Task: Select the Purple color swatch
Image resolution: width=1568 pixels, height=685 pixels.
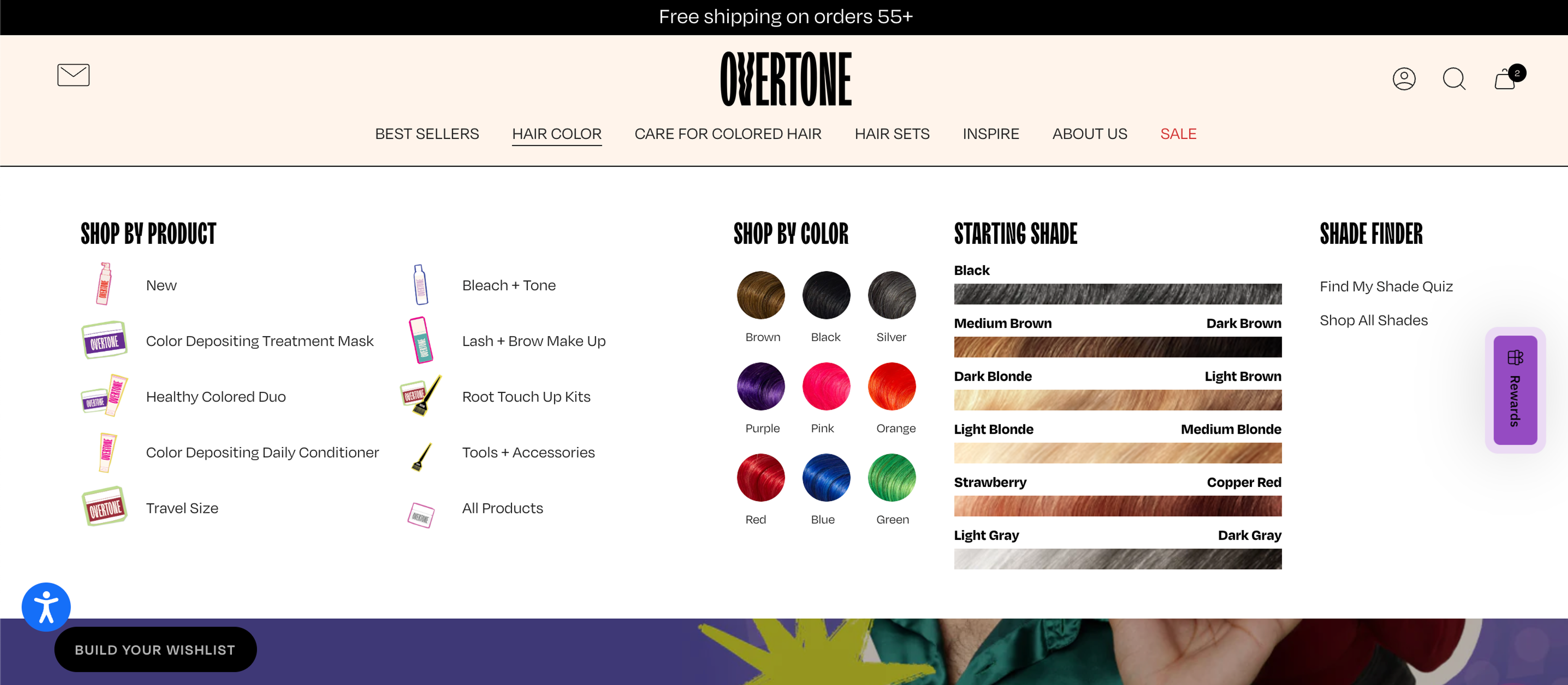Action: pyautogui.click(x=761, y=387)
